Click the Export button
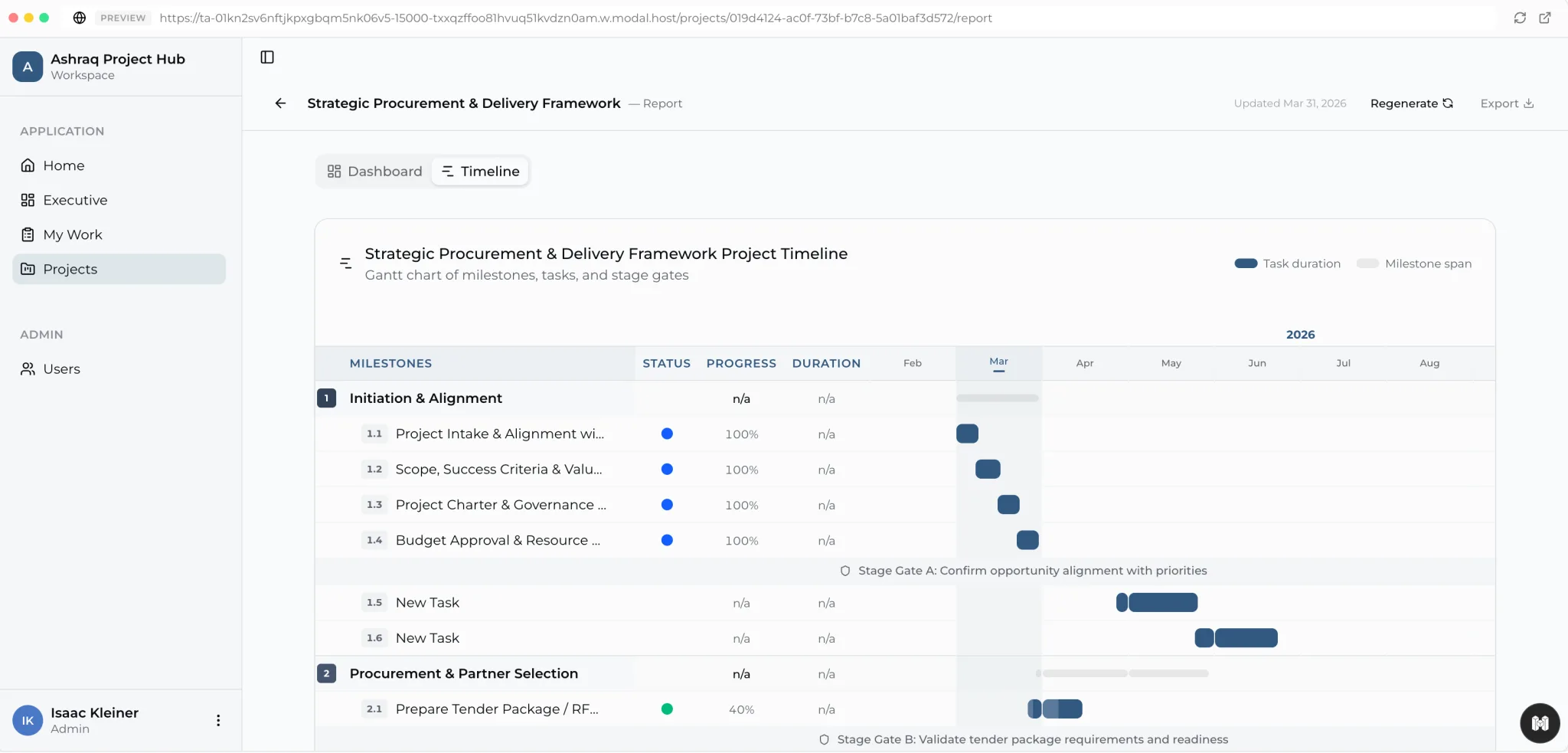 point(1507,103)
